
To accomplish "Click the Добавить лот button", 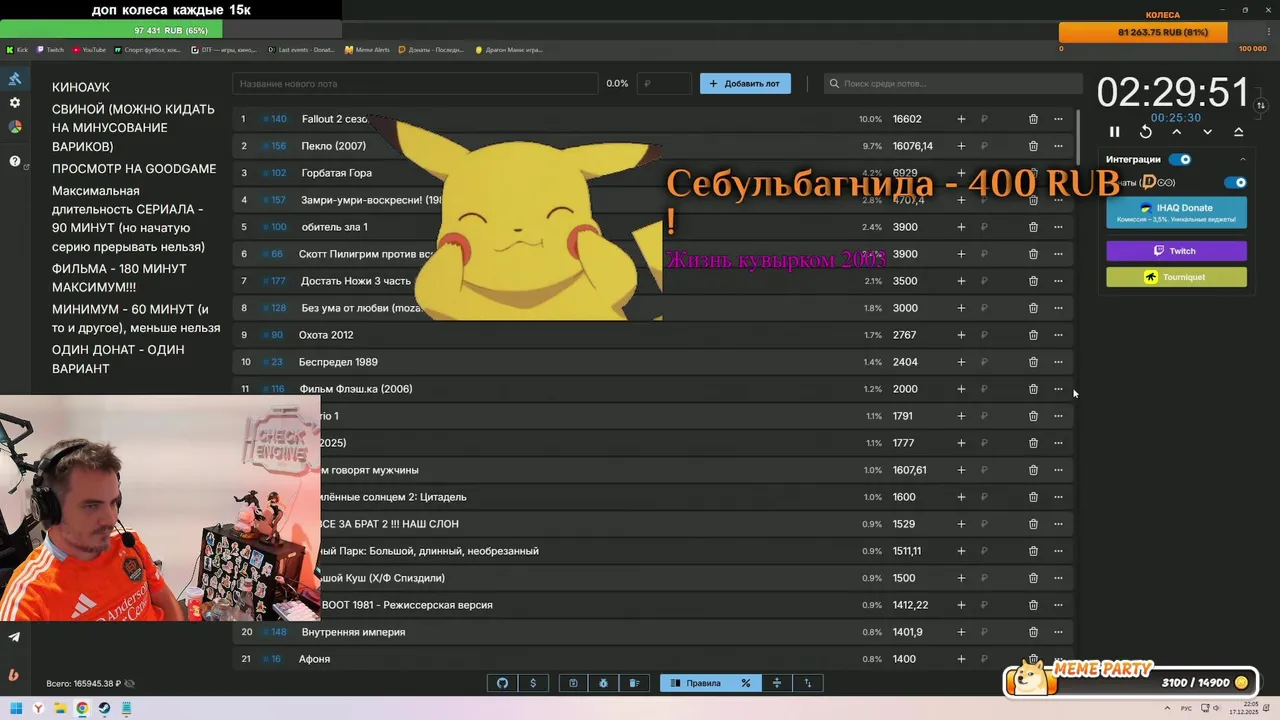I will coord(745,83).
